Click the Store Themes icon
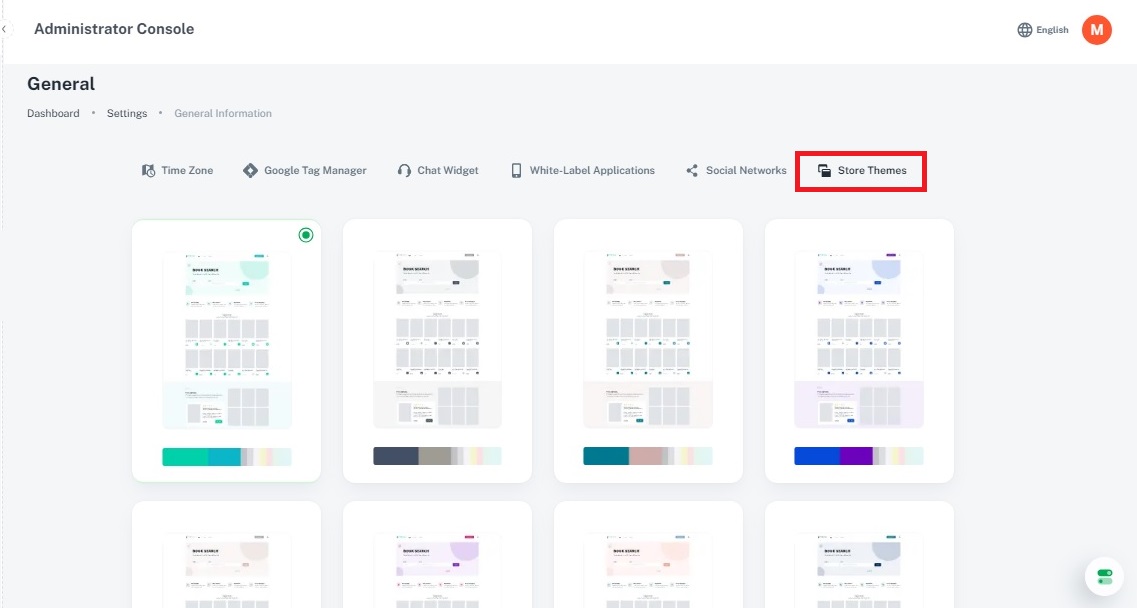Viewport: 1137px width, 608px height. point(824,171)
